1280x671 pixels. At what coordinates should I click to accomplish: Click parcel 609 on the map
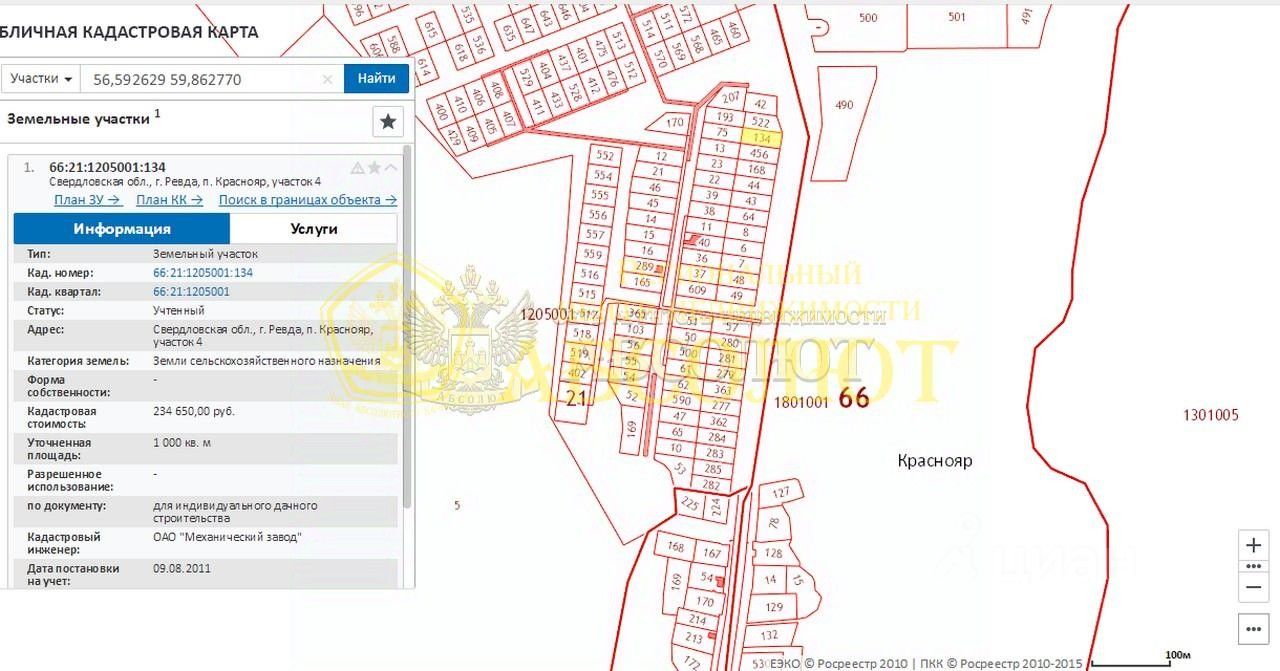tap(697, 291)
